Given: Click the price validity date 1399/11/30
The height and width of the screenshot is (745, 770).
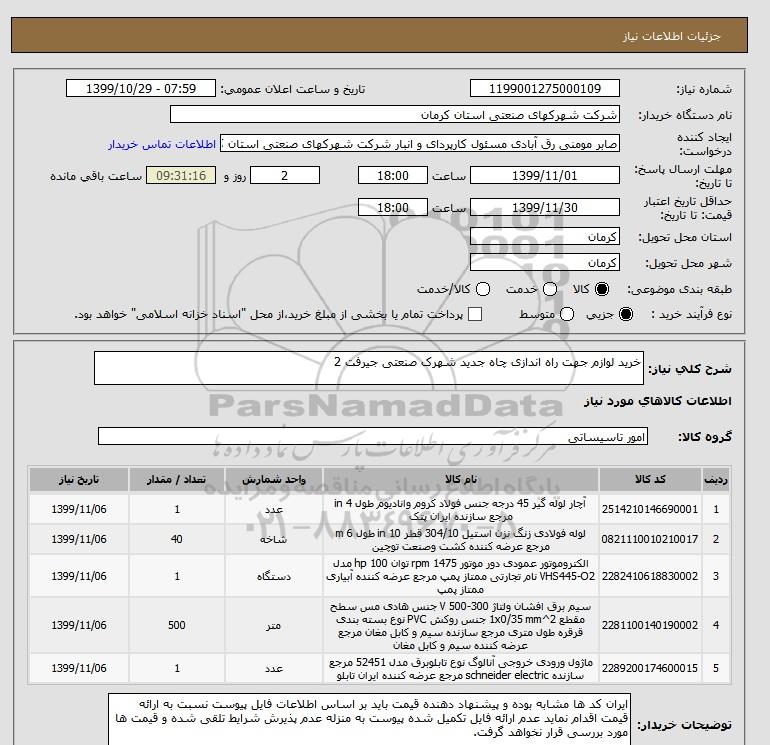Looking at the screenshot, I should [x=545, y=208].
